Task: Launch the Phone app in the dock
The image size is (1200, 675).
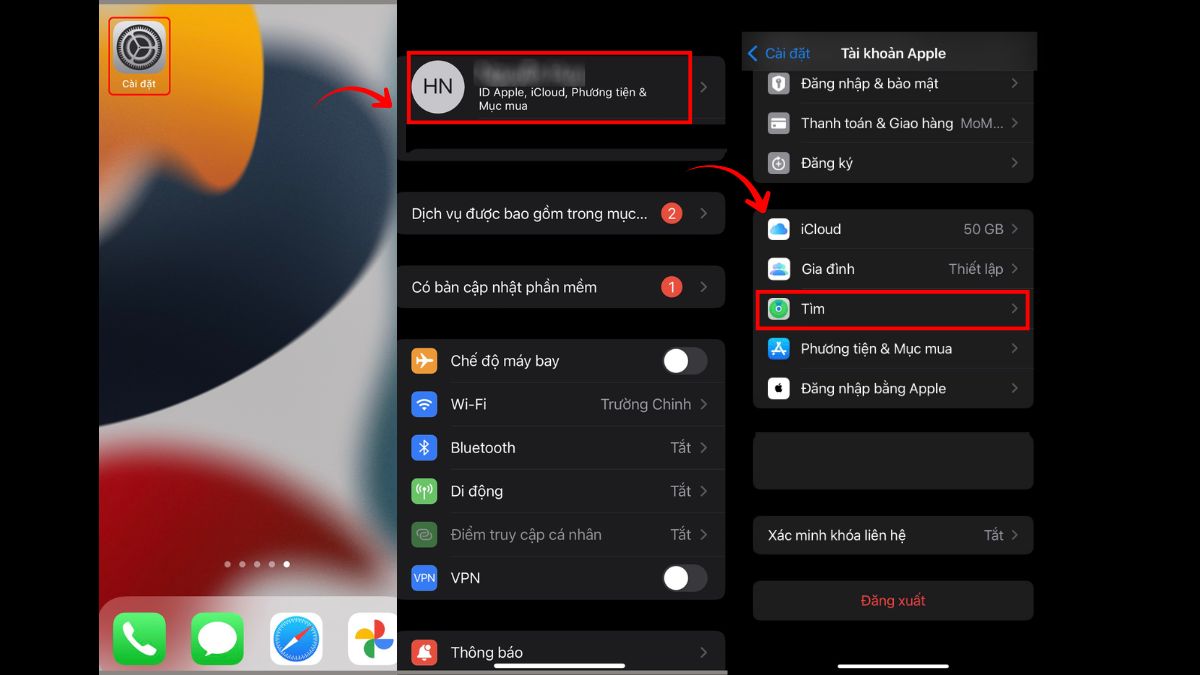Action: coord(139,639)
